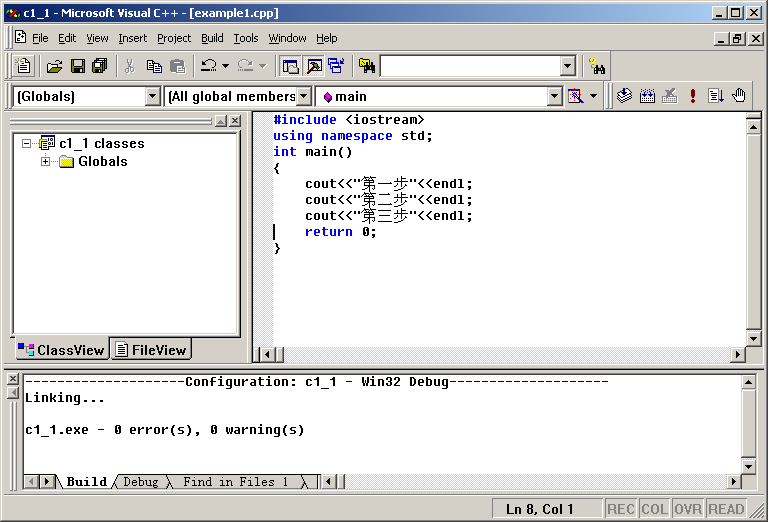Screen dimensions: 768x522
Task: Click the Build icon in build toolbar
Action: 647,96
